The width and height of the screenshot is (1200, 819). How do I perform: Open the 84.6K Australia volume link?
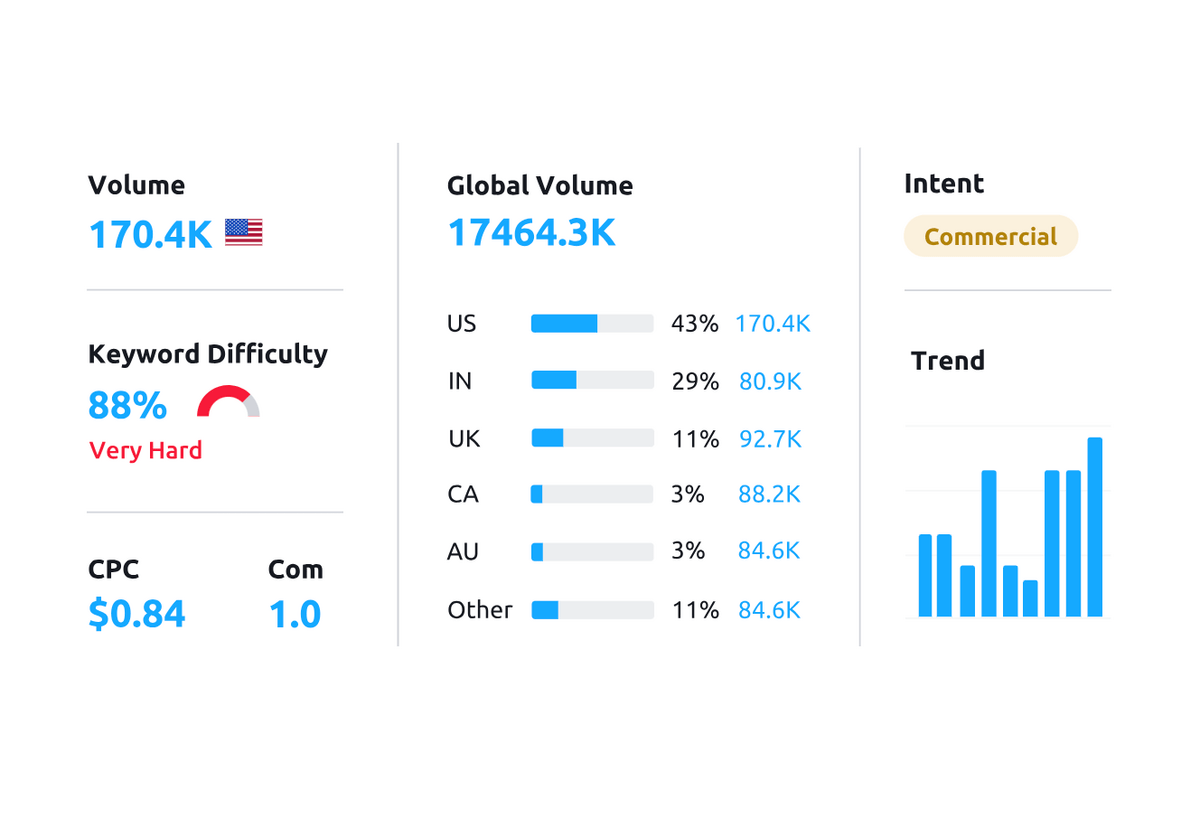point(769,551)
